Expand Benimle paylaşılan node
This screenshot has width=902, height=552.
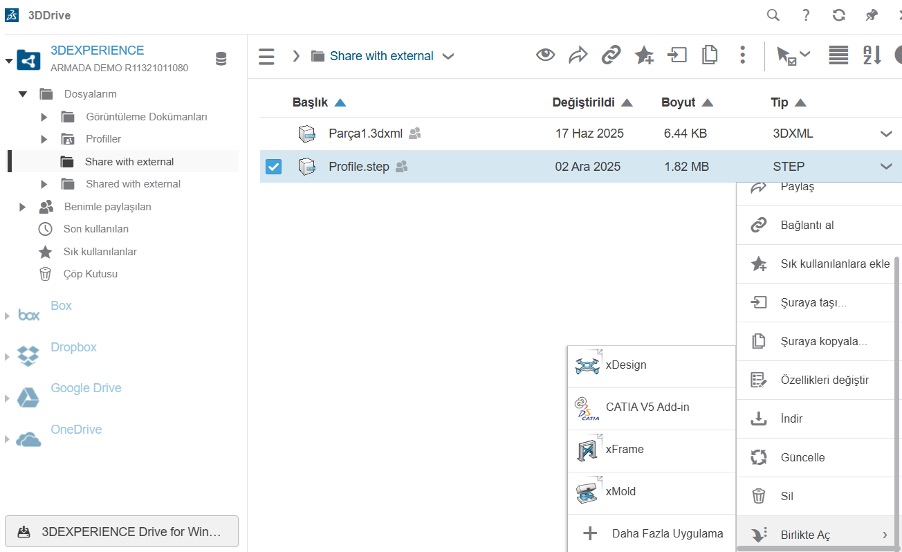(22, 207)
